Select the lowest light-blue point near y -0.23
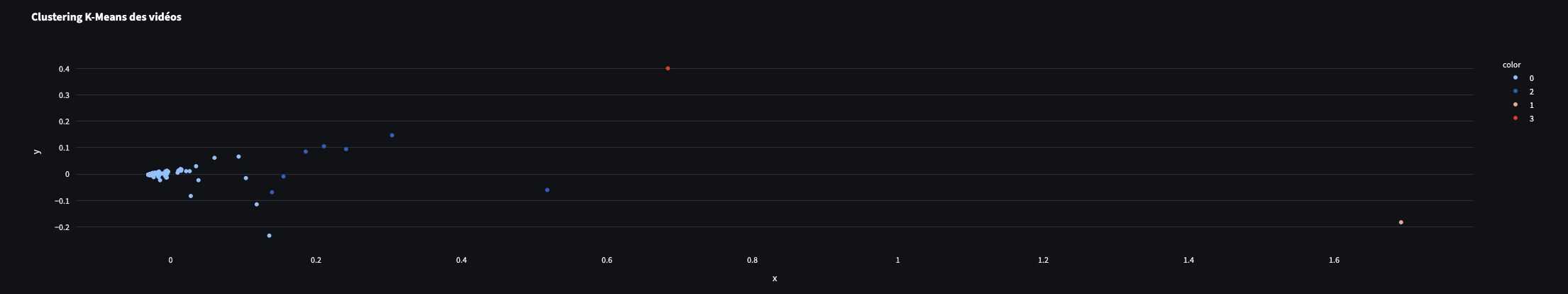 (x=269, y=236)
